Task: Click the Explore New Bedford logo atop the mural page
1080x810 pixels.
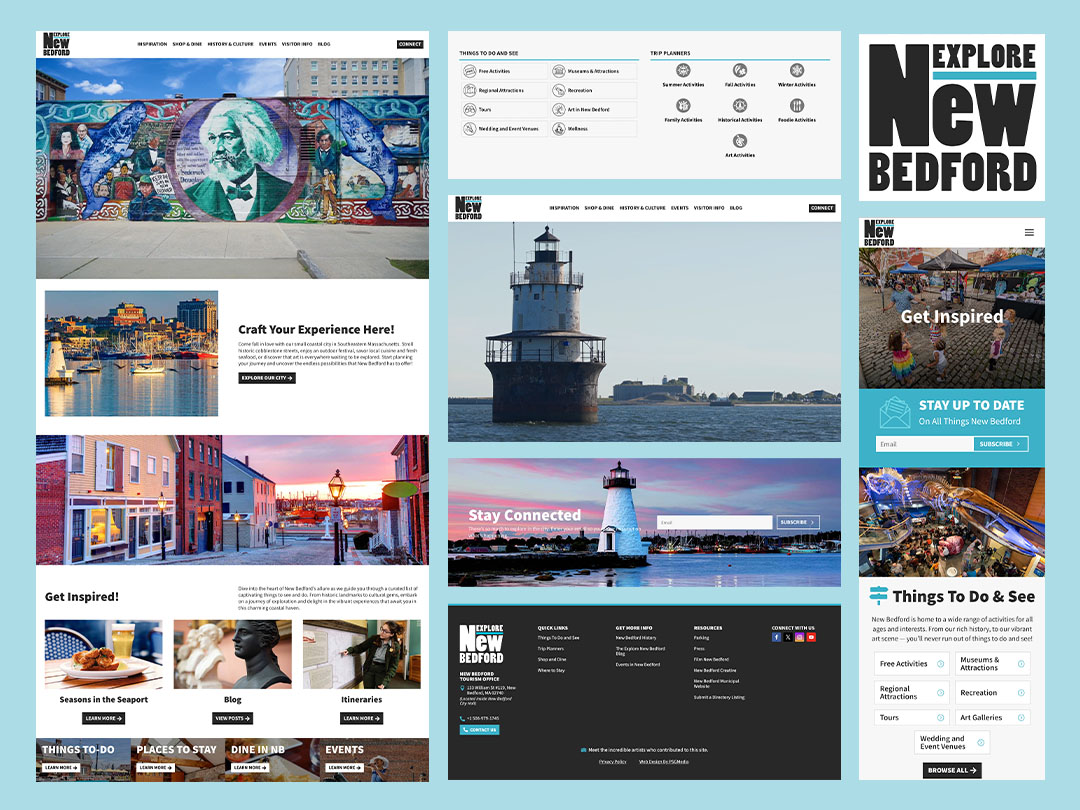Action: [x=56, y=44]
